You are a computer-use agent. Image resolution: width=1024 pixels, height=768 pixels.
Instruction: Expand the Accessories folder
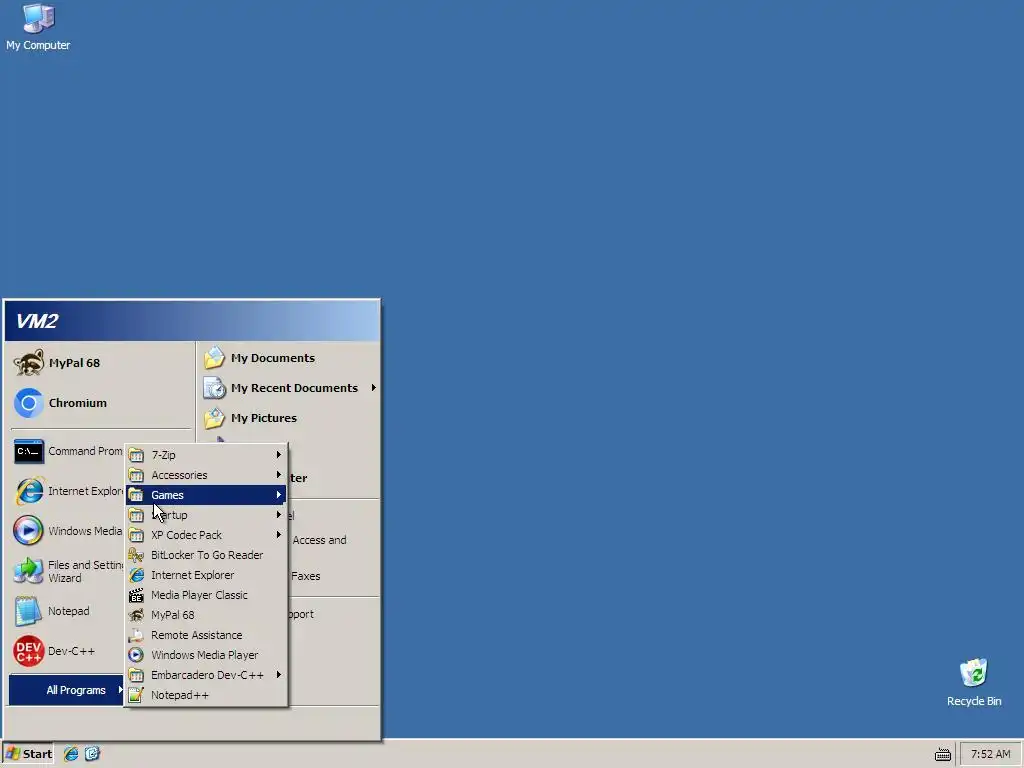tap(206, 475)
